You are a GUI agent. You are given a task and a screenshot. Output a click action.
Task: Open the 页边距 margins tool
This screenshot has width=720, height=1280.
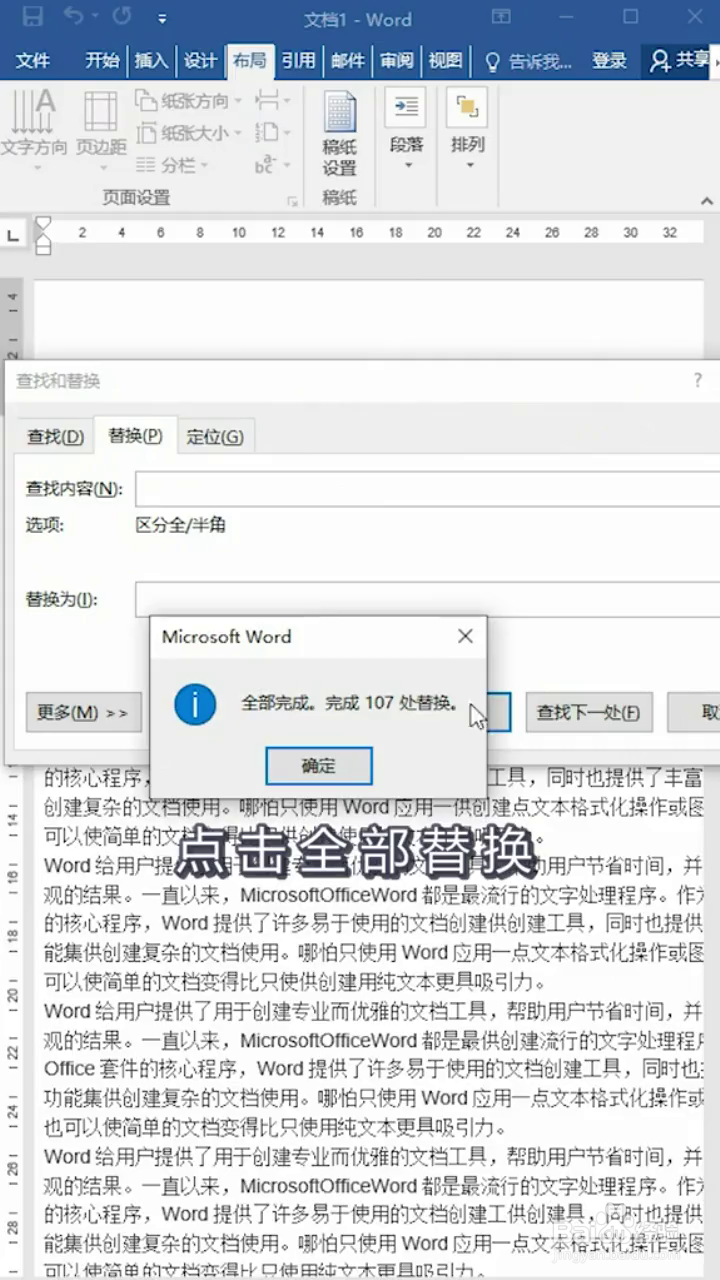tap(101, 130)
